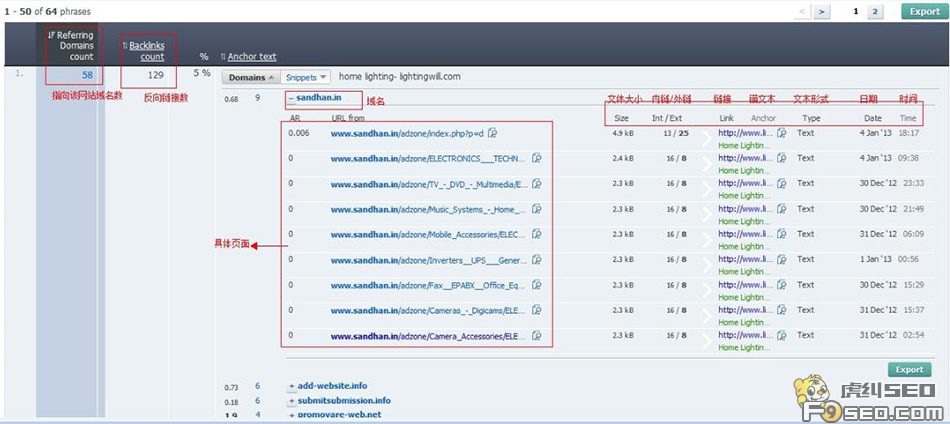Click preview icon next to Music_Systems URL
Viewport: 950px width, 424px height.
[x=537, y=209]
